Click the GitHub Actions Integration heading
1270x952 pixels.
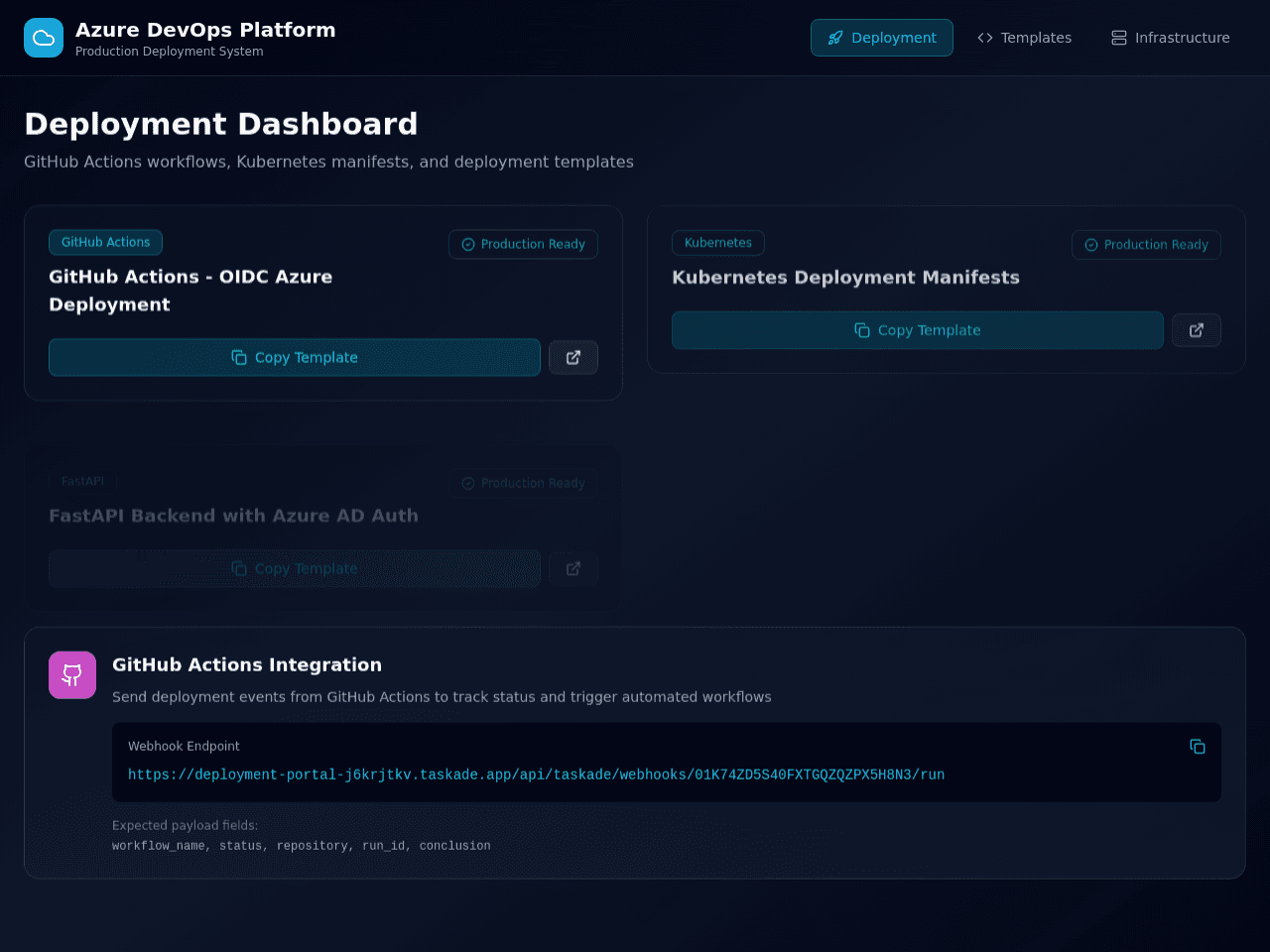(x=247, y=665)
